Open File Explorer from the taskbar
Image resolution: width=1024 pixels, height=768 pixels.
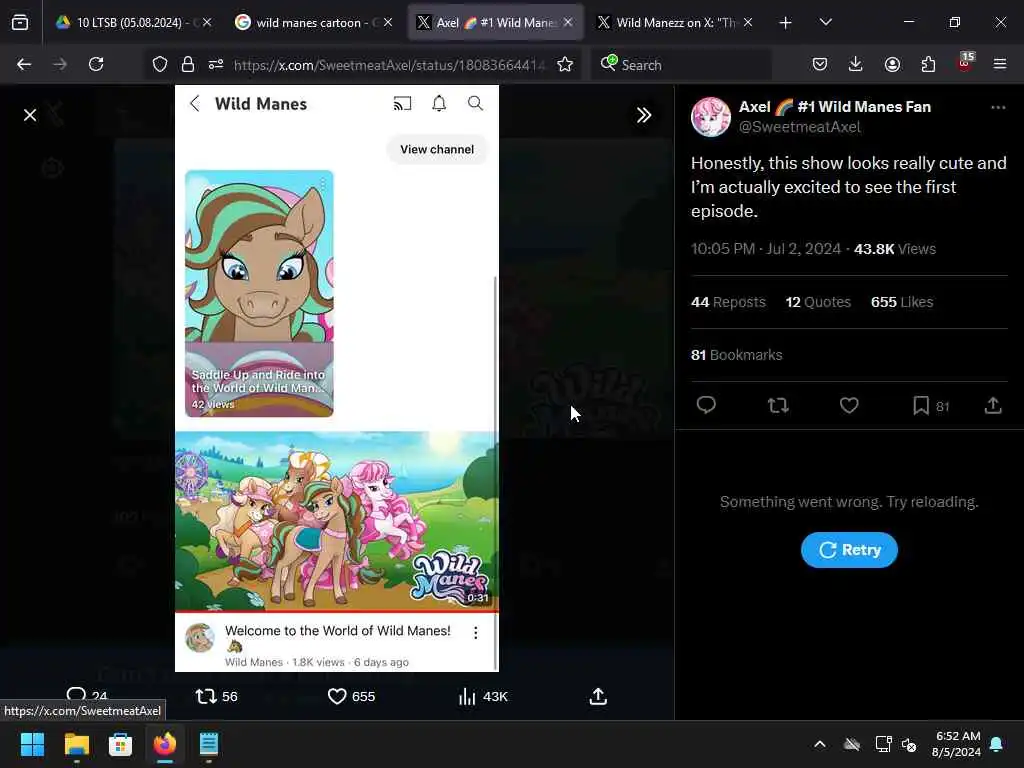click(76, 744)
